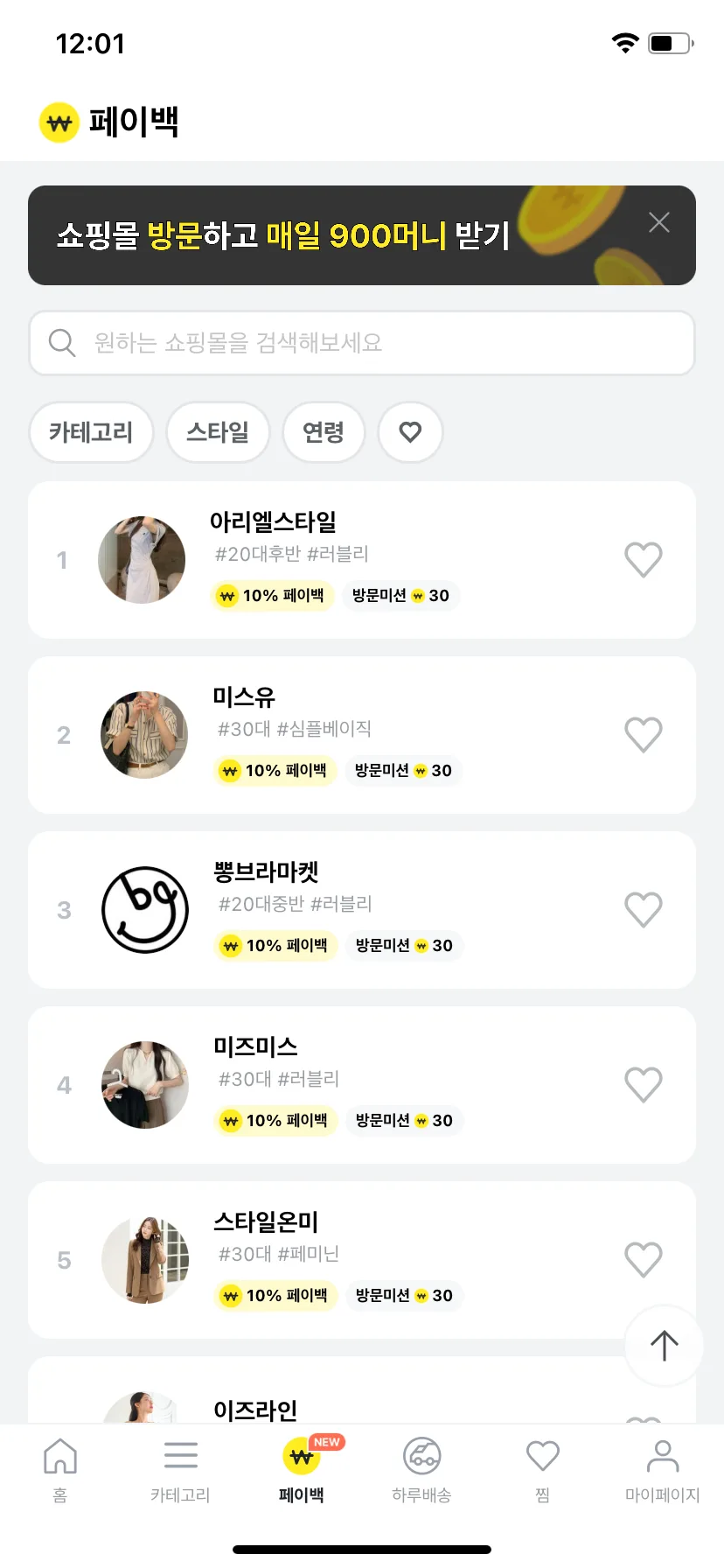Image resolution: width=724 pixels, height=1568 pixels.
Task: Toggle favorite heart for 아리엘스타일
Action: 643,560
